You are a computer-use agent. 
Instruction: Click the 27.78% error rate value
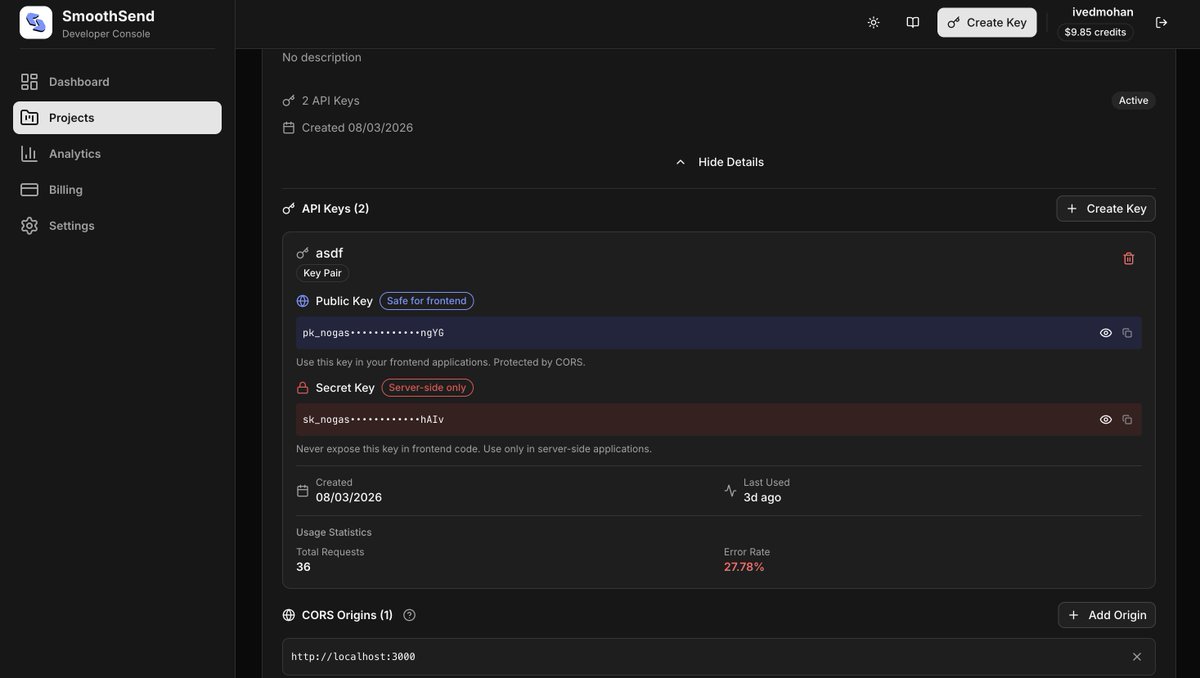(x=744, y=567)
